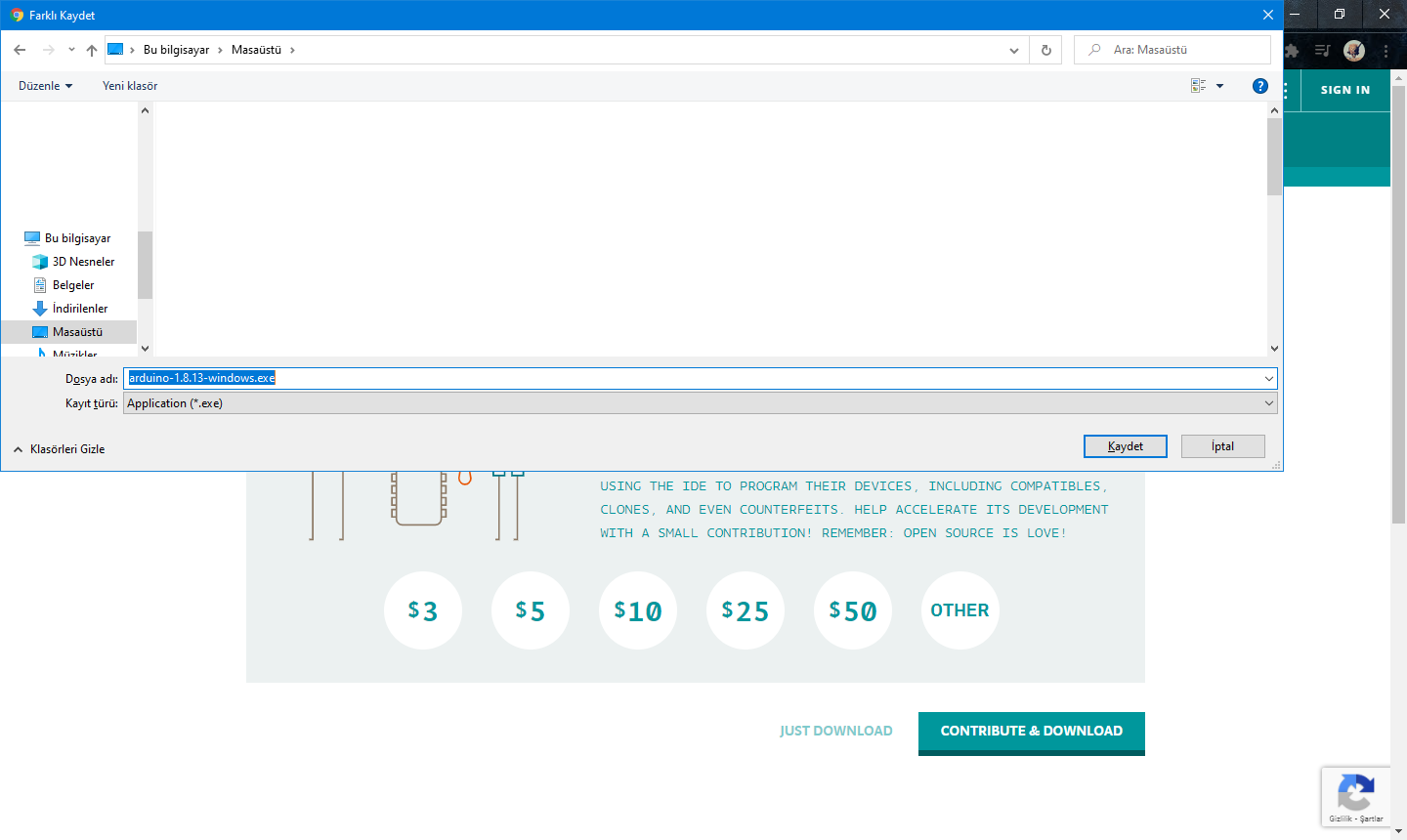Click the file list scrollbar down arrow
Viewport: 1407px width, 840px height.
1274,349
